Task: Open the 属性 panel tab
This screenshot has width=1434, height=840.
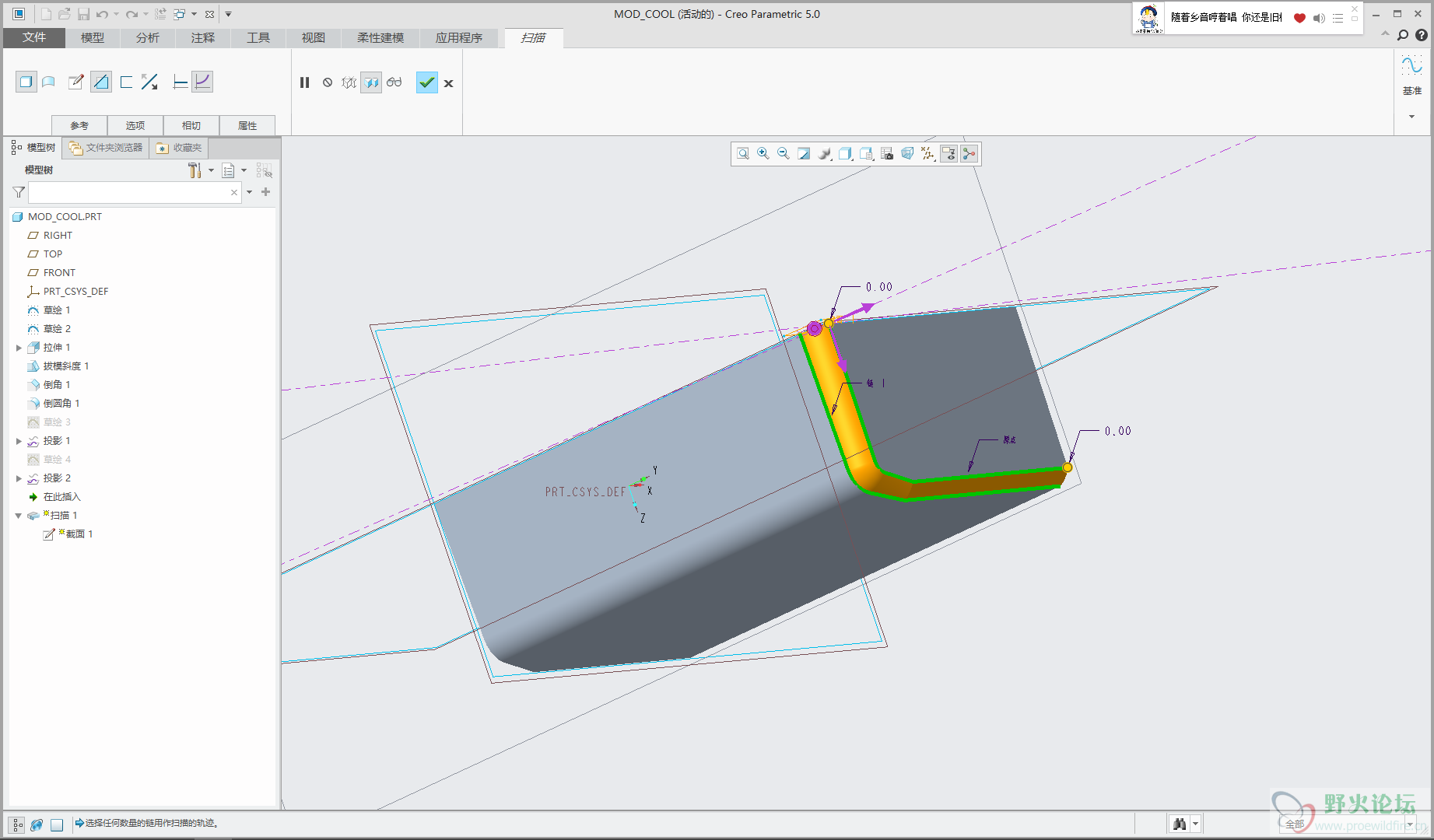Action: click(x=247, y=125)
